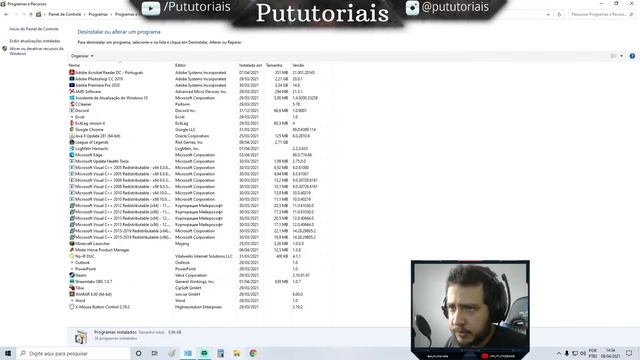Sort by the Tamanho column header

click(274, 65)
